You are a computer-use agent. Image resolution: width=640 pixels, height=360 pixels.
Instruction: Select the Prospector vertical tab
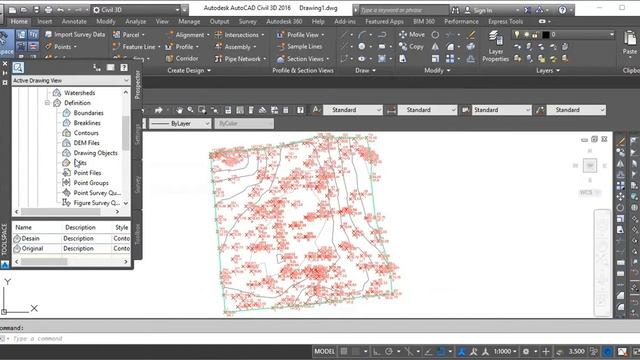click(x=138, y=84)
